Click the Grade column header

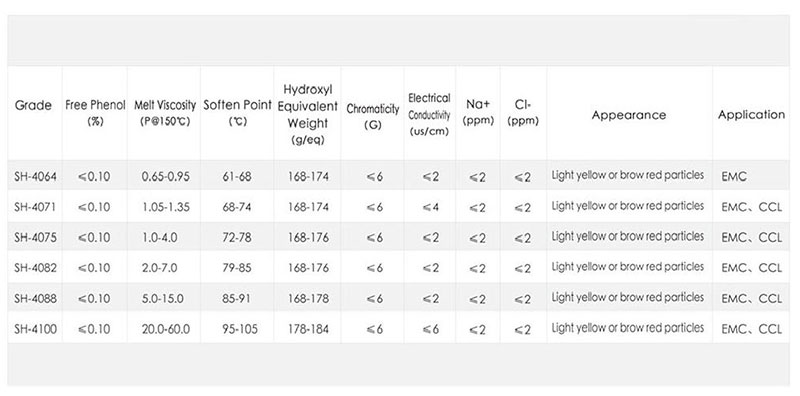(33, 106)
